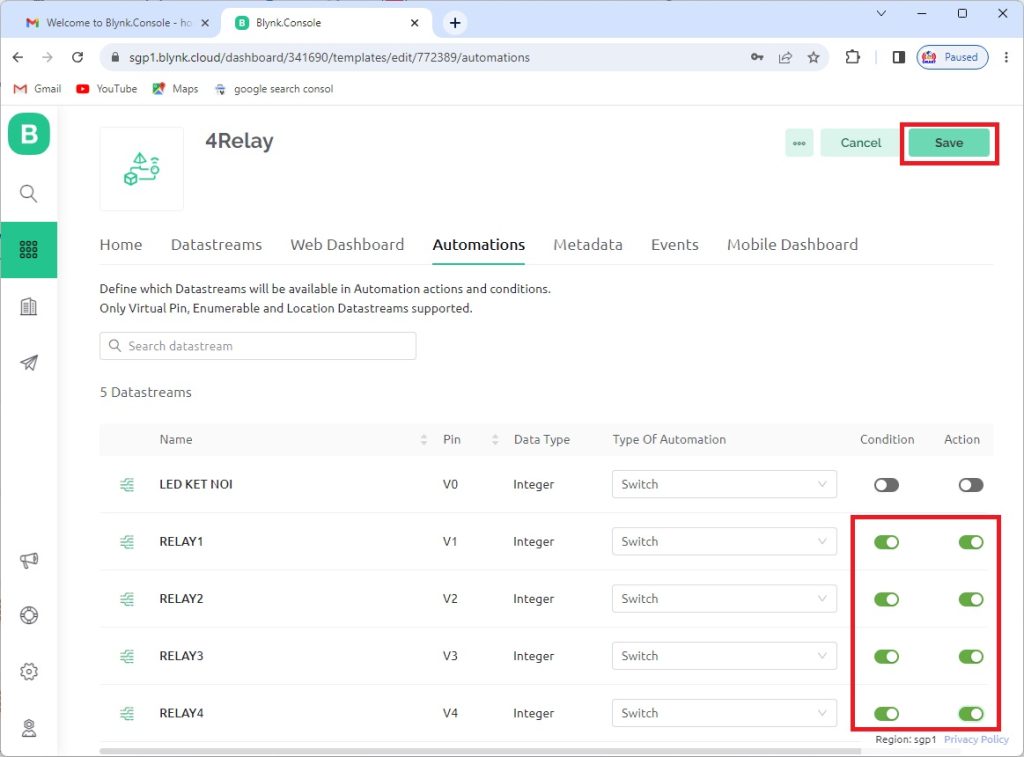The width and height of the screenshot is (1024, 757).
Task: Click the paper plane icon in sidebar
Action: click(29, 363)
